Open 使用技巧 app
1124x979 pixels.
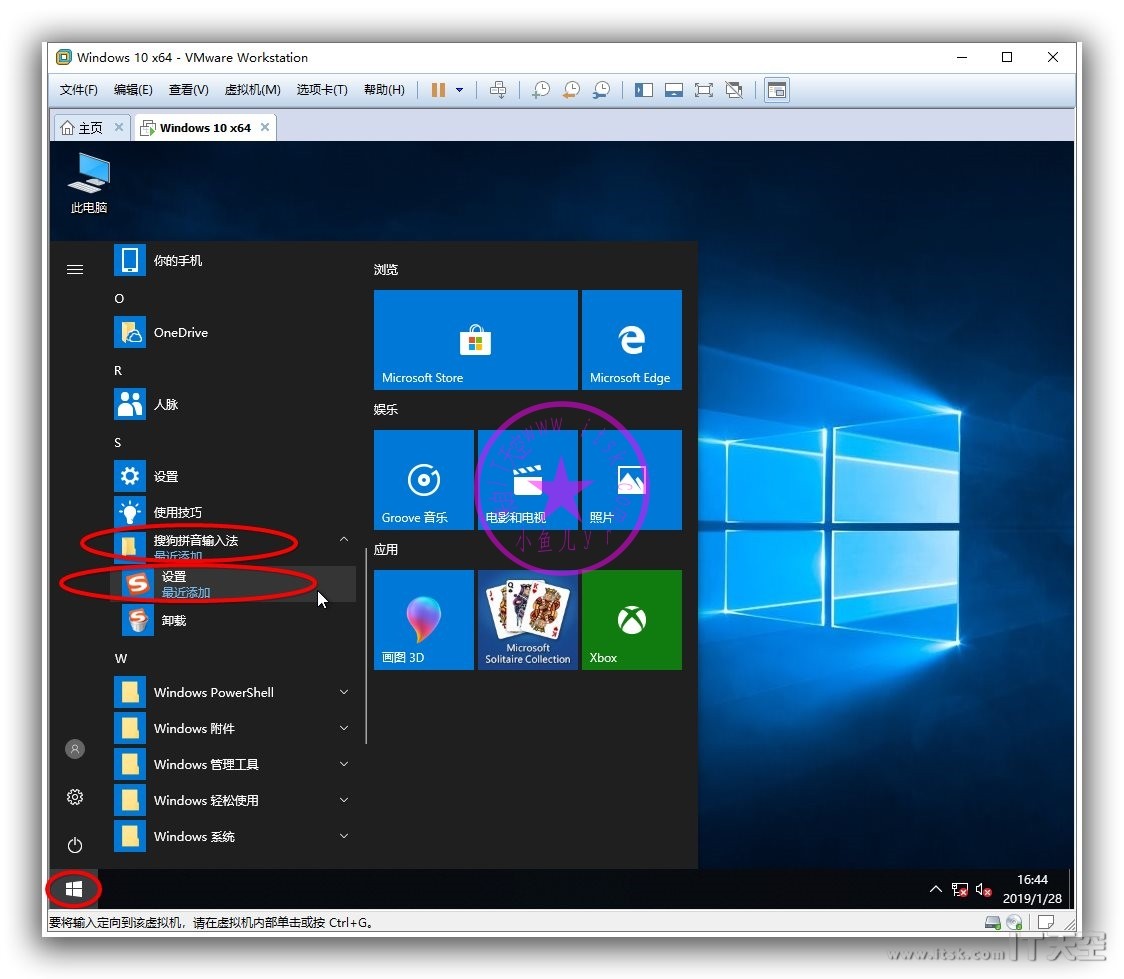click(x=234, y=512)
